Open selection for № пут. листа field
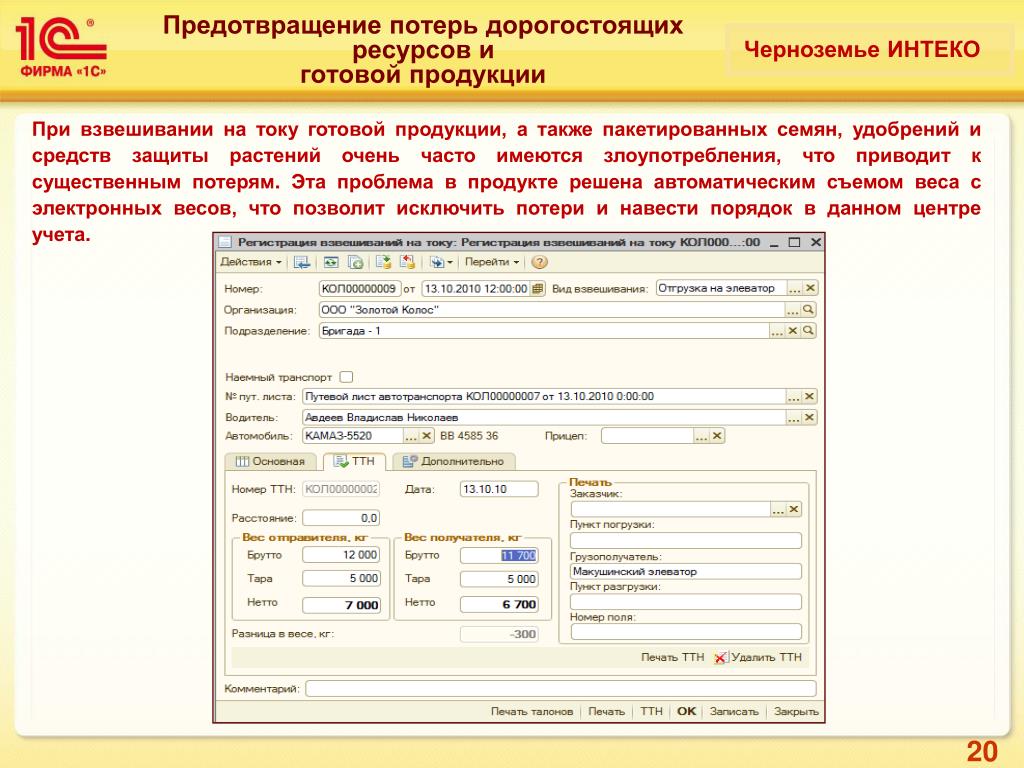Image resolution: width=1024 pixels, height=768 pixels. 793,396
